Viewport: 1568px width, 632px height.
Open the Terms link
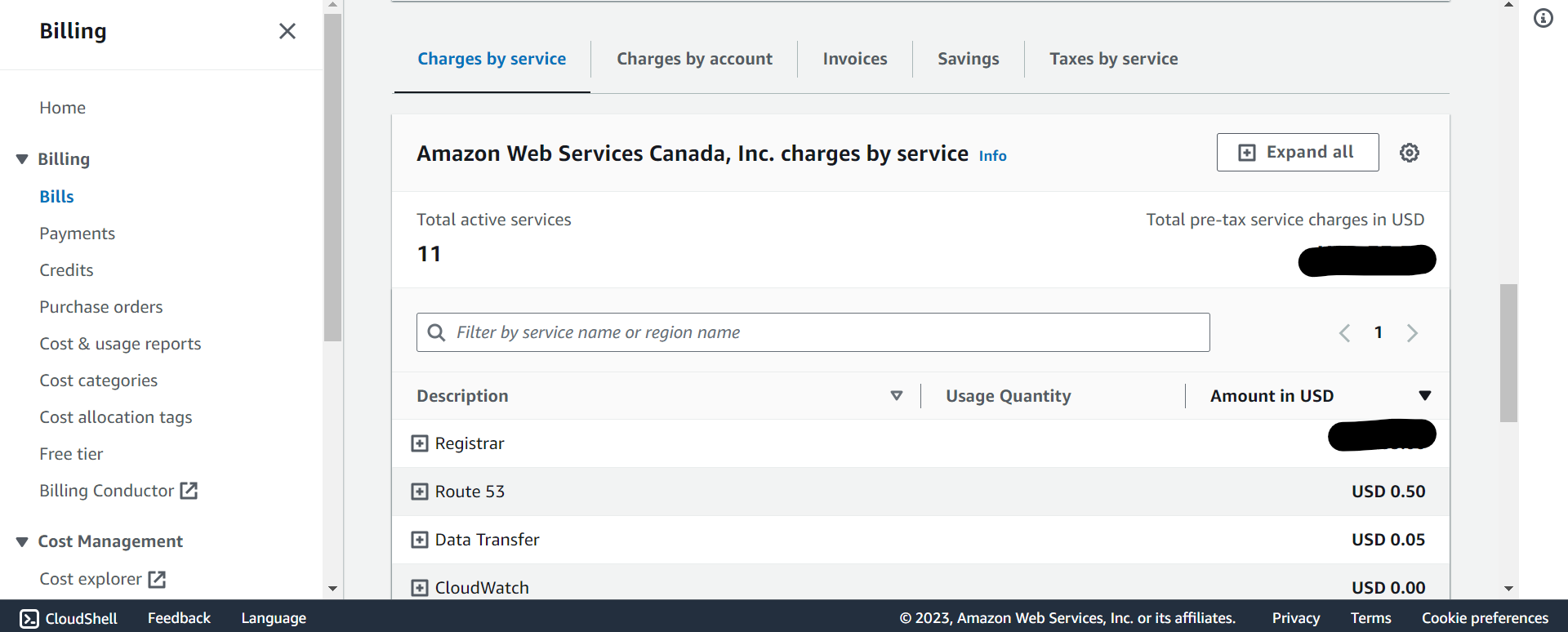tap(1371, 618)
